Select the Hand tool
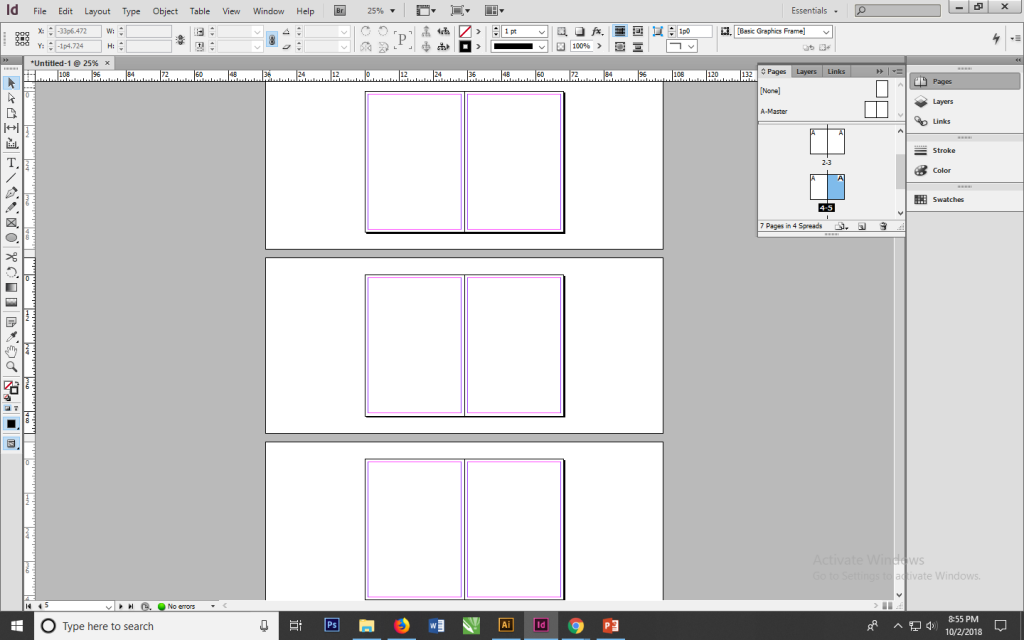 [11, 352]
